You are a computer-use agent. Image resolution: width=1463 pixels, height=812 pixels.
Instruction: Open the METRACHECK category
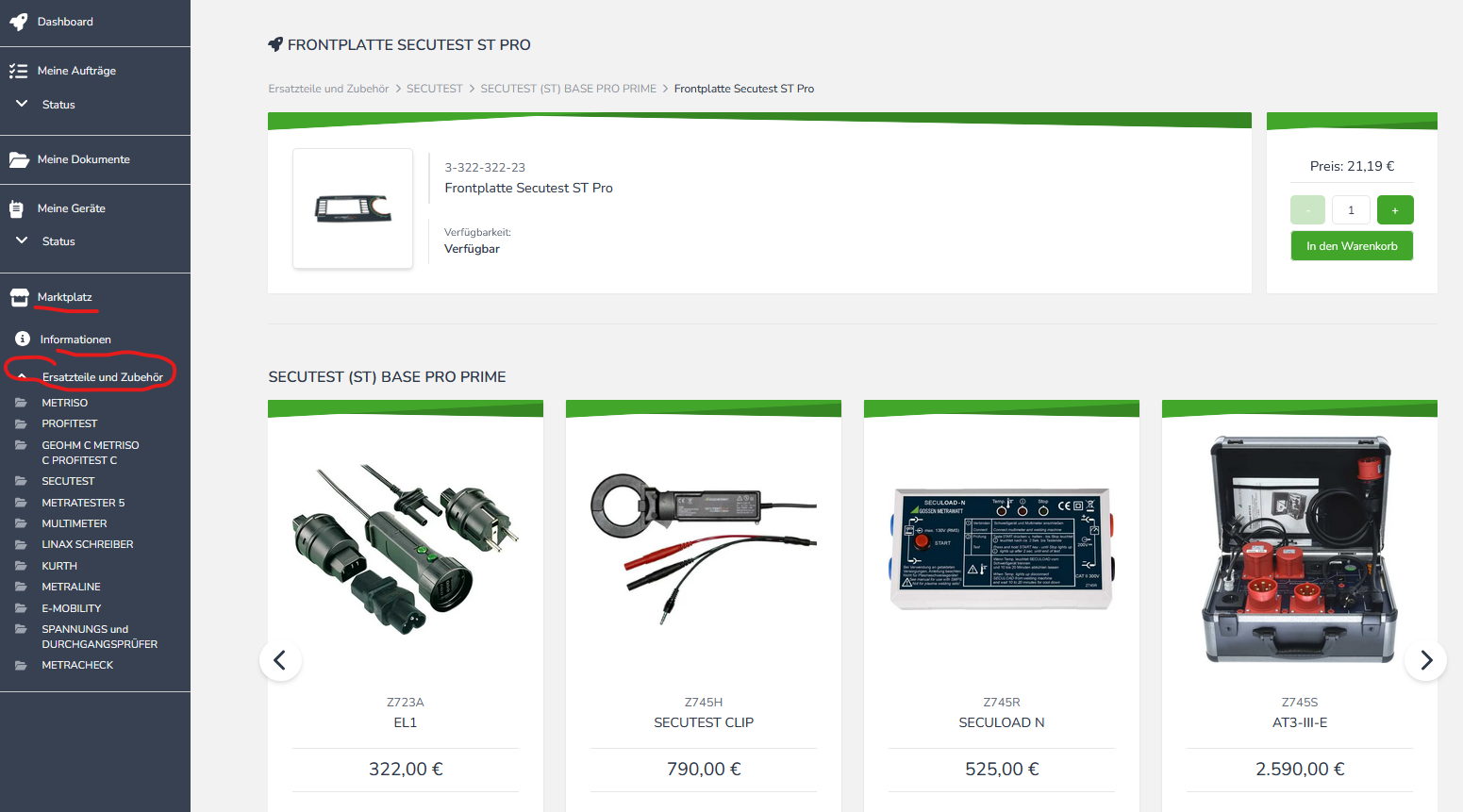pyautogui.click(x=77, y=665)
